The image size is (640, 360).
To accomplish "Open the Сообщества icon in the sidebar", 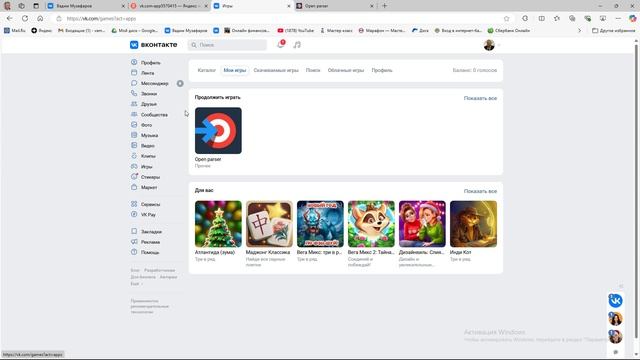I will [x=134, y=114].
